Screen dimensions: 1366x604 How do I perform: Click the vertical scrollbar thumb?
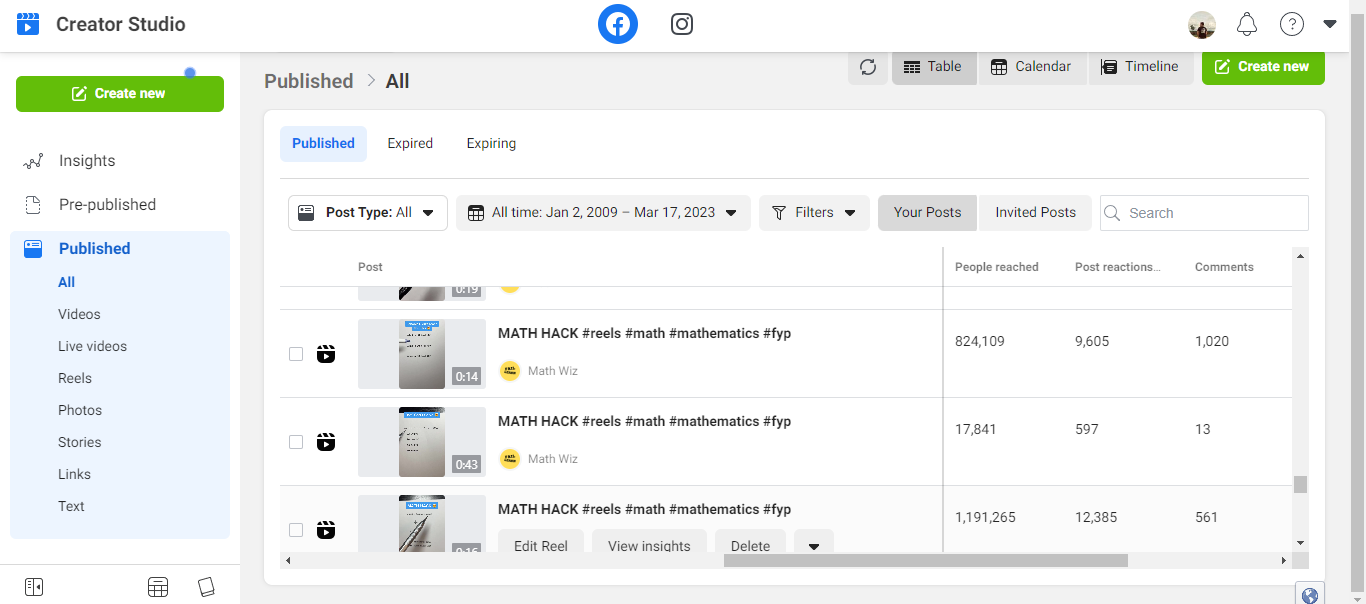(1300, 484)
